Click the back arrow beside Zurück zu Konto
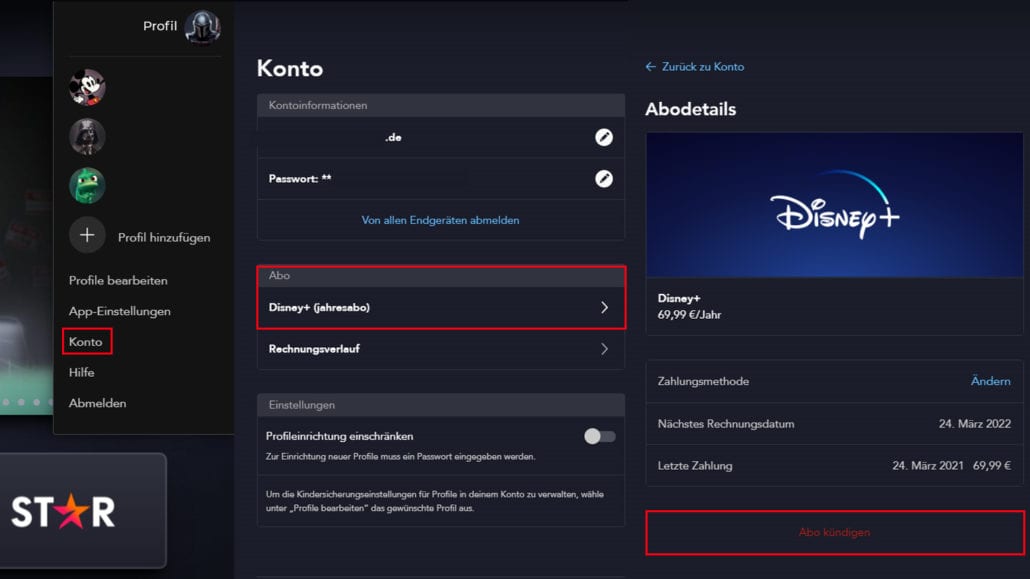This screenshot has height=579, width=1030. (649, 66)
